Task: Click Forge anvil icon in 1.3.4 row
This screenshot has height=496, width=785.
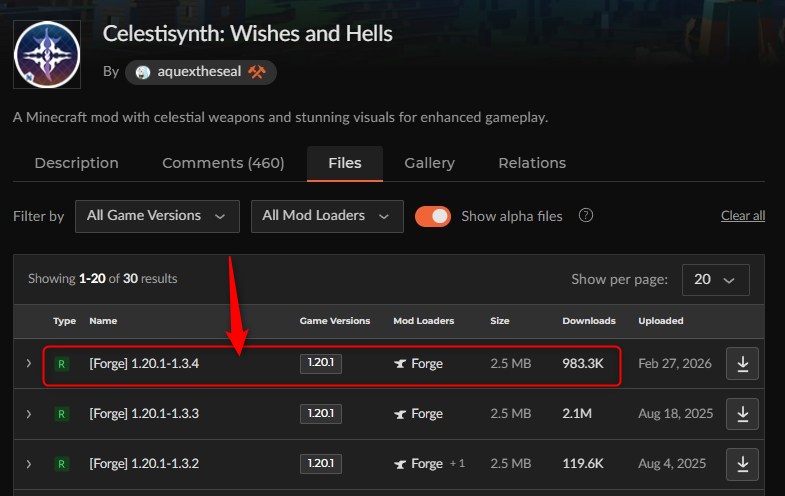Action: click(x=400, y=364)
